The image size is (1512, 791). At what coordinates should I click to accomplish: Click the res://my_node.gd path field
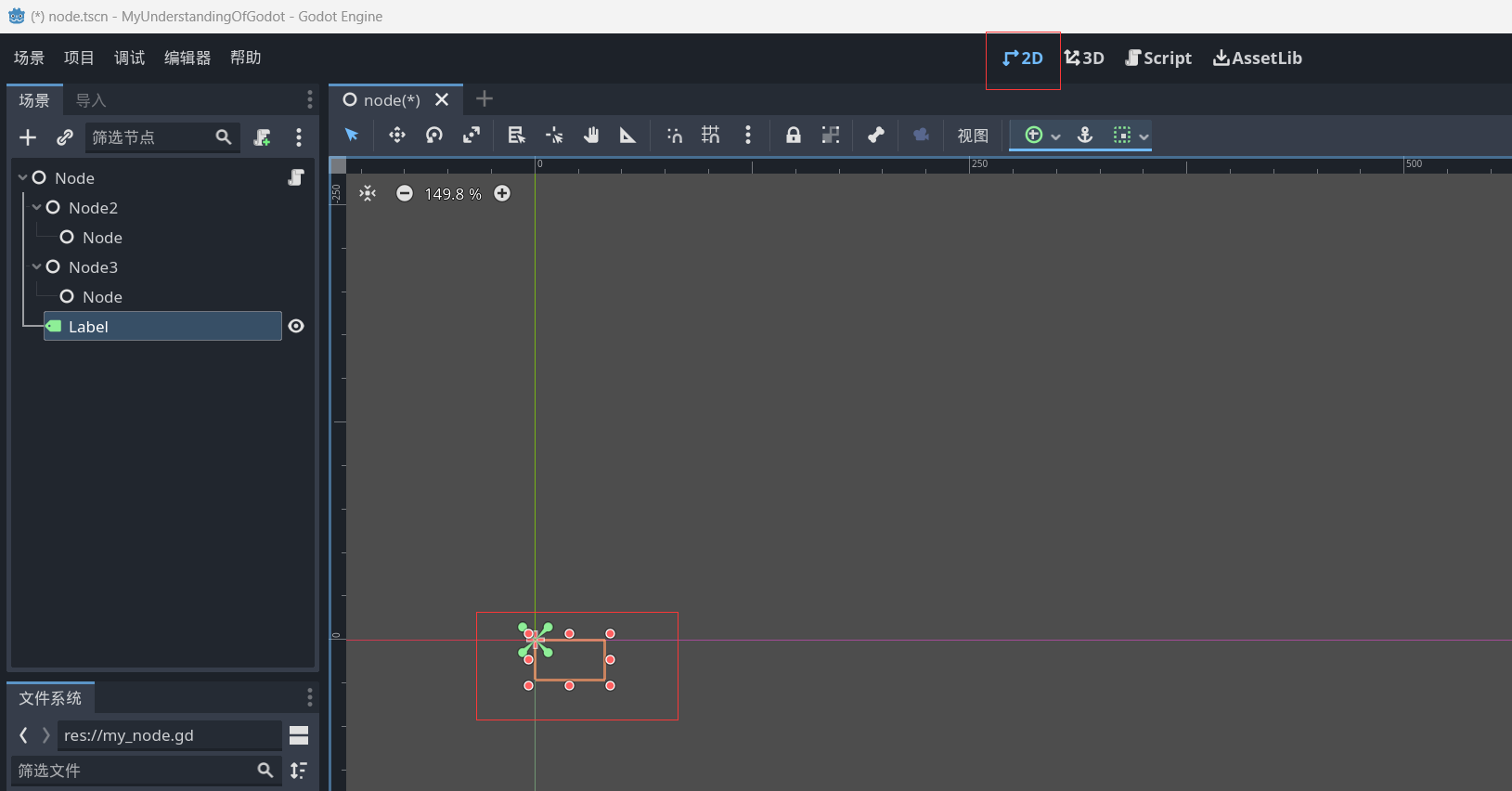[170, 735]
